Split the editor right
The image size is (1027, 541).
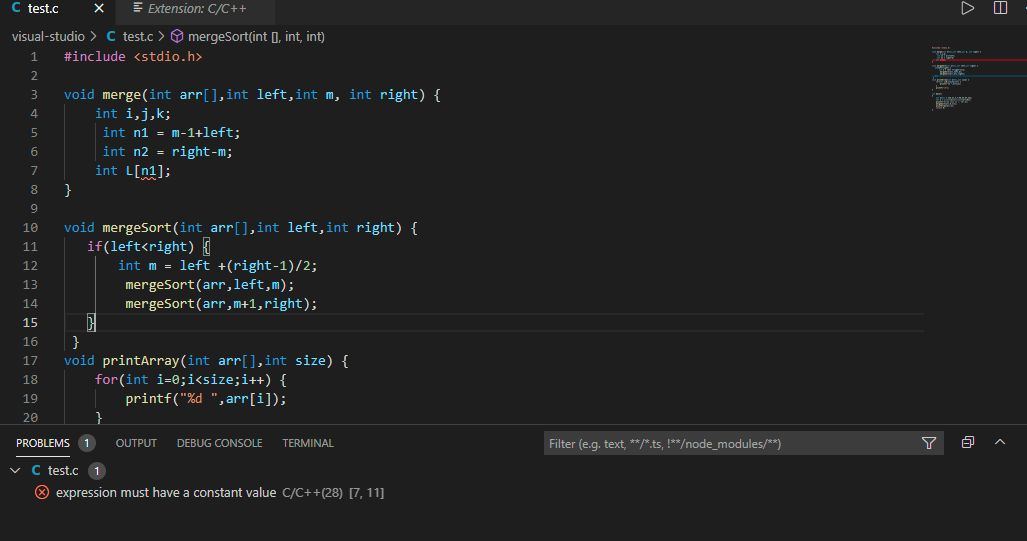(x=1000, y=9)
